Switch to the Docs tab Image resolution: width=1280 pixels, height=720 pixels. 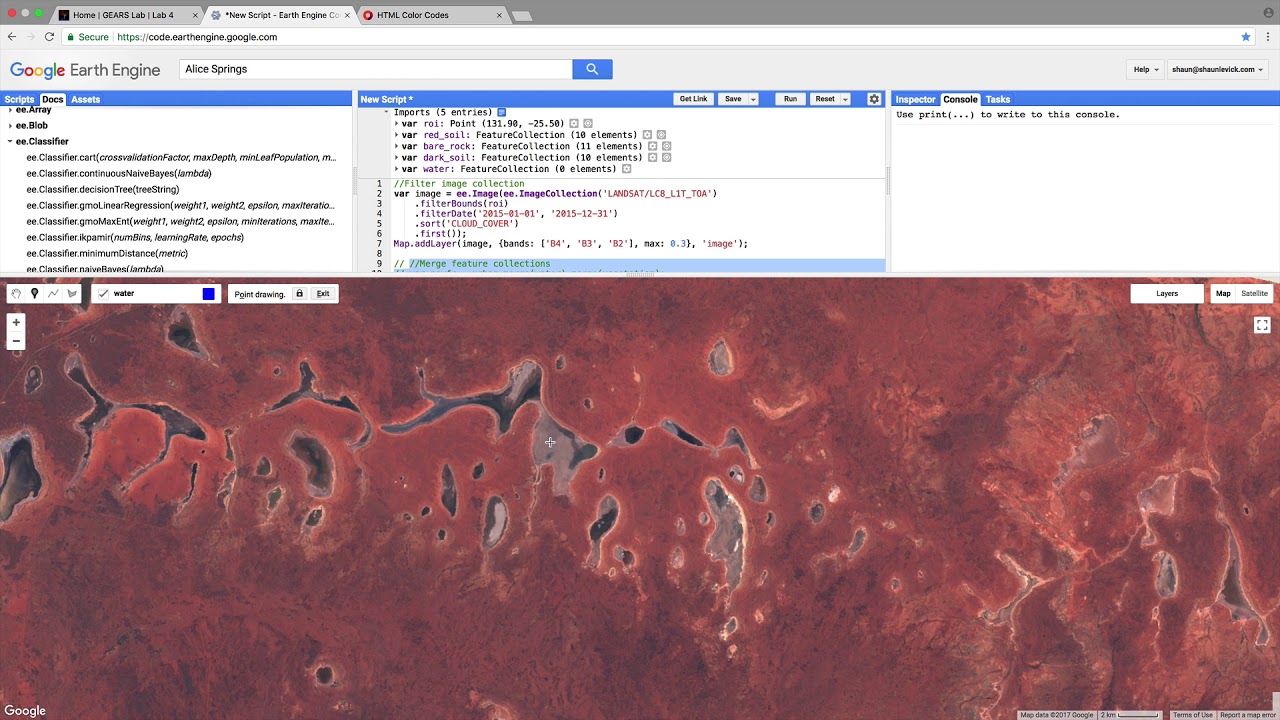52,100
